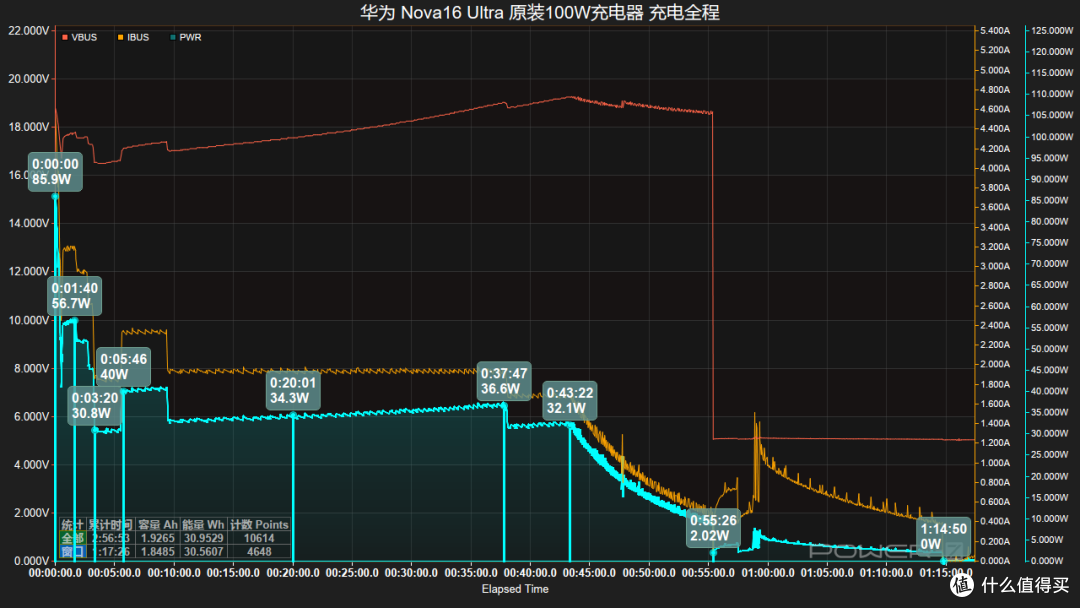Click the orange IBUS legend color square
This screenshot has width=1080, height=608.
pyautogui.click(x=121, y=37)
